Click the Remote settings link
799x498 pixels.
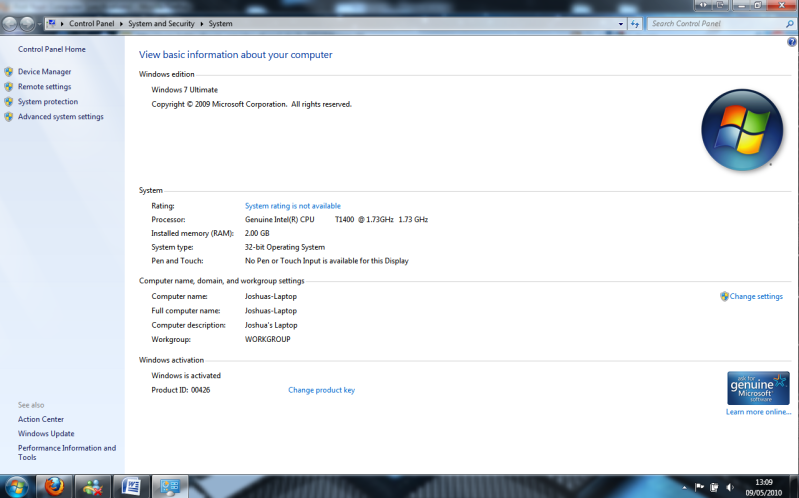44,87
